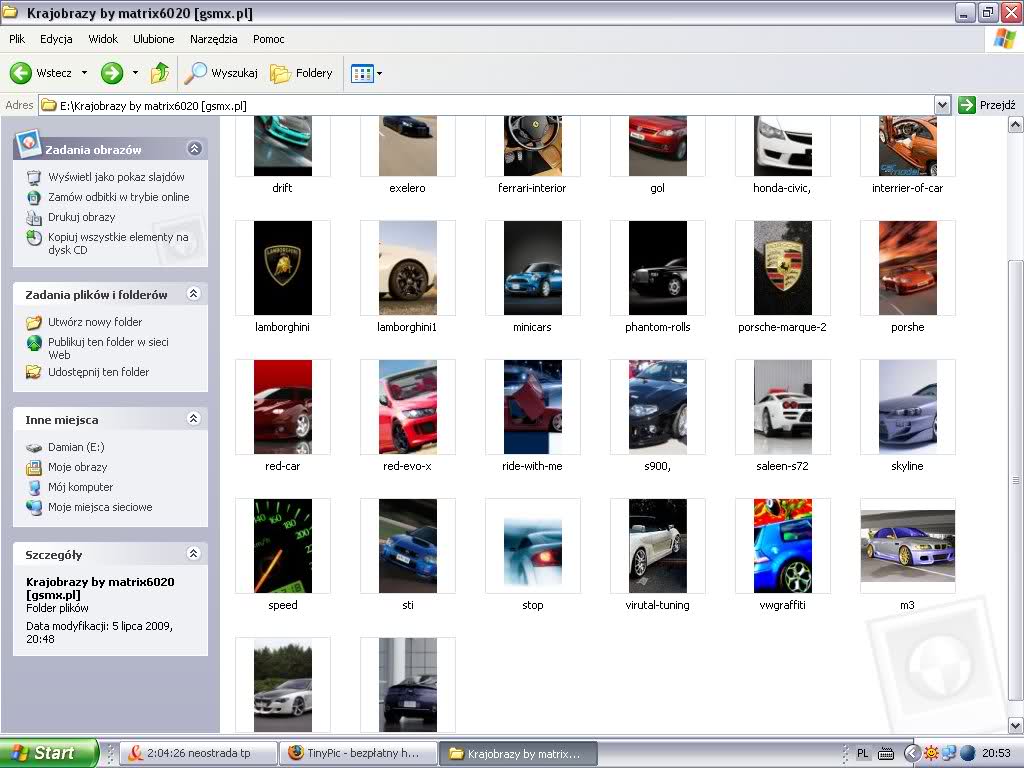Collapse the Zadania obrazów panel
This screenshot has width=1024, height=768.
tap(194, 149)
